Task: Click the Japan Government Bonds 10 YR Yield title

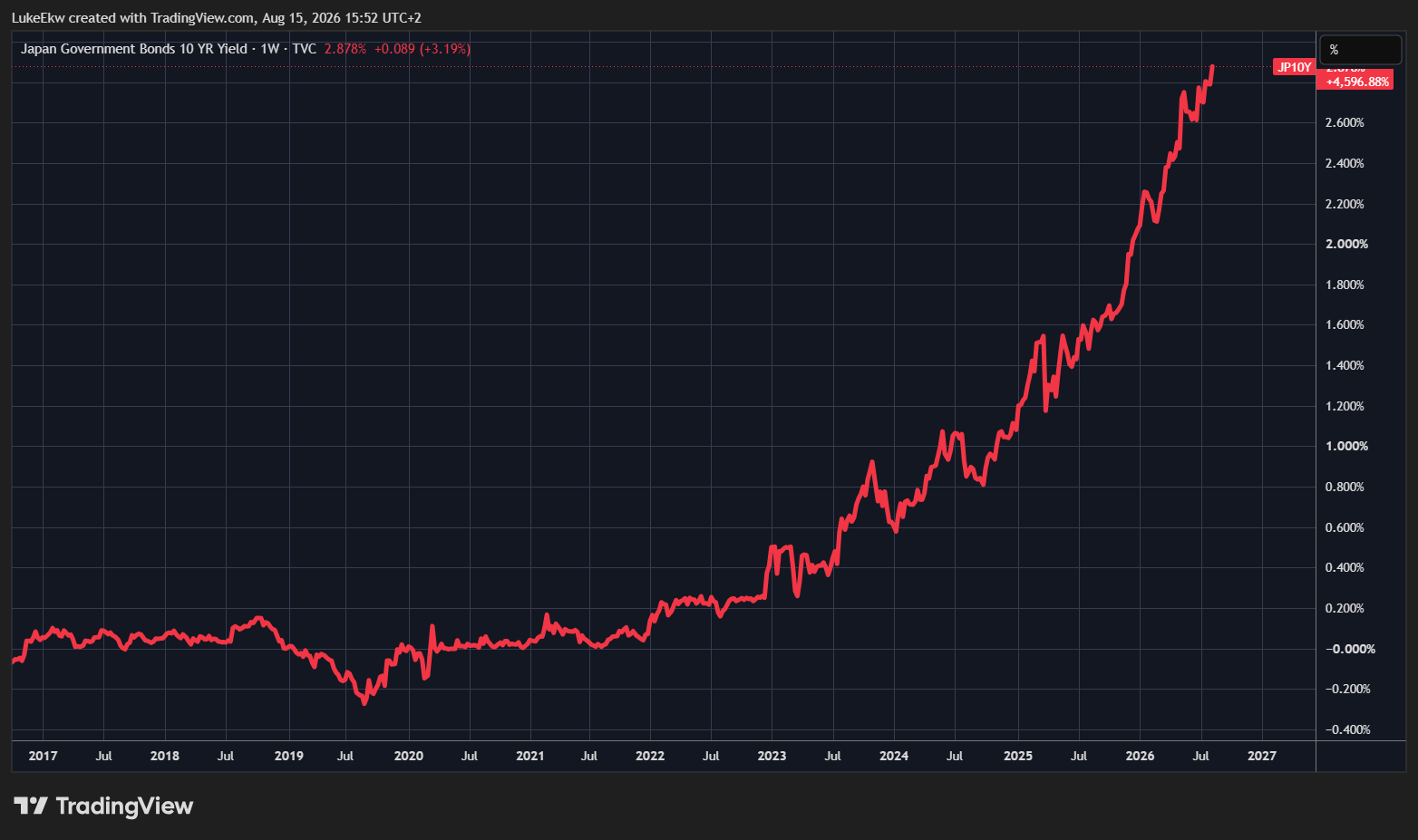Action: coord(134,49)
